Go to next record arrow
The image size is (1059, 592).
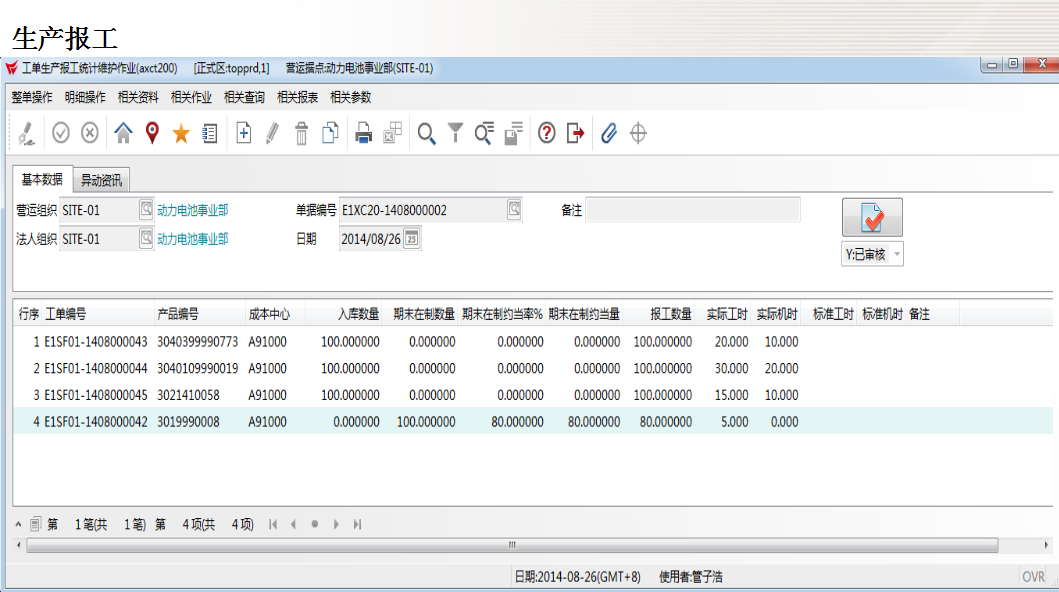pos(336,524)
